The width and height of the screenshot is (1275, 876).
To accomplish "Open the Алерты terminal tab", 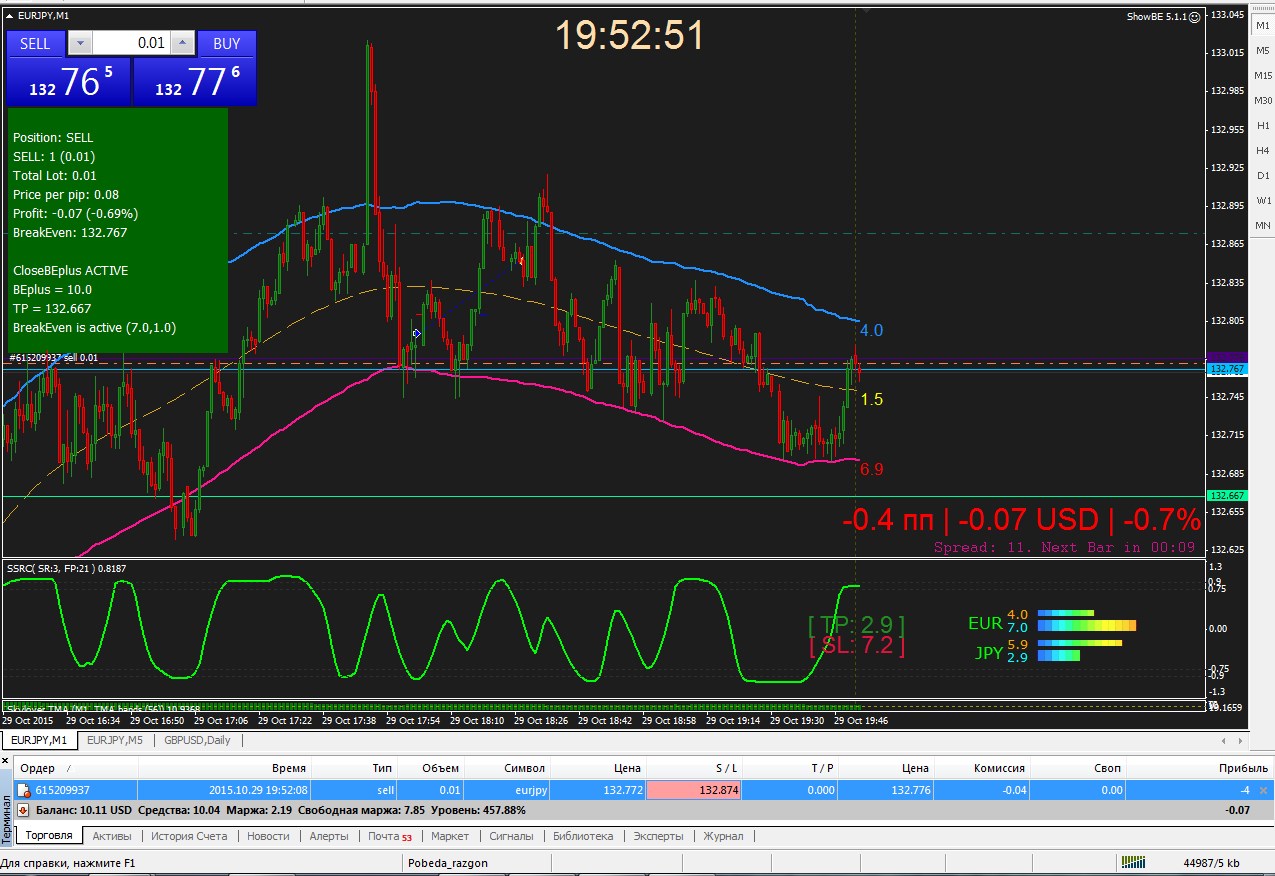I will 329,836.
